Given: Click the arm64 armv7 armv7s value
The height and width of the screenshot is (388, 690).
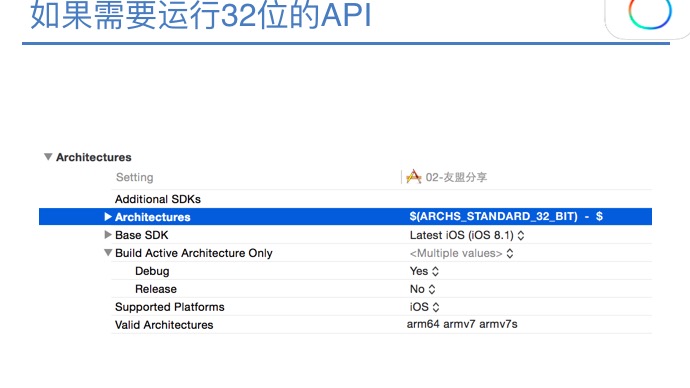Looking at the screenshot, I should 462,324.
